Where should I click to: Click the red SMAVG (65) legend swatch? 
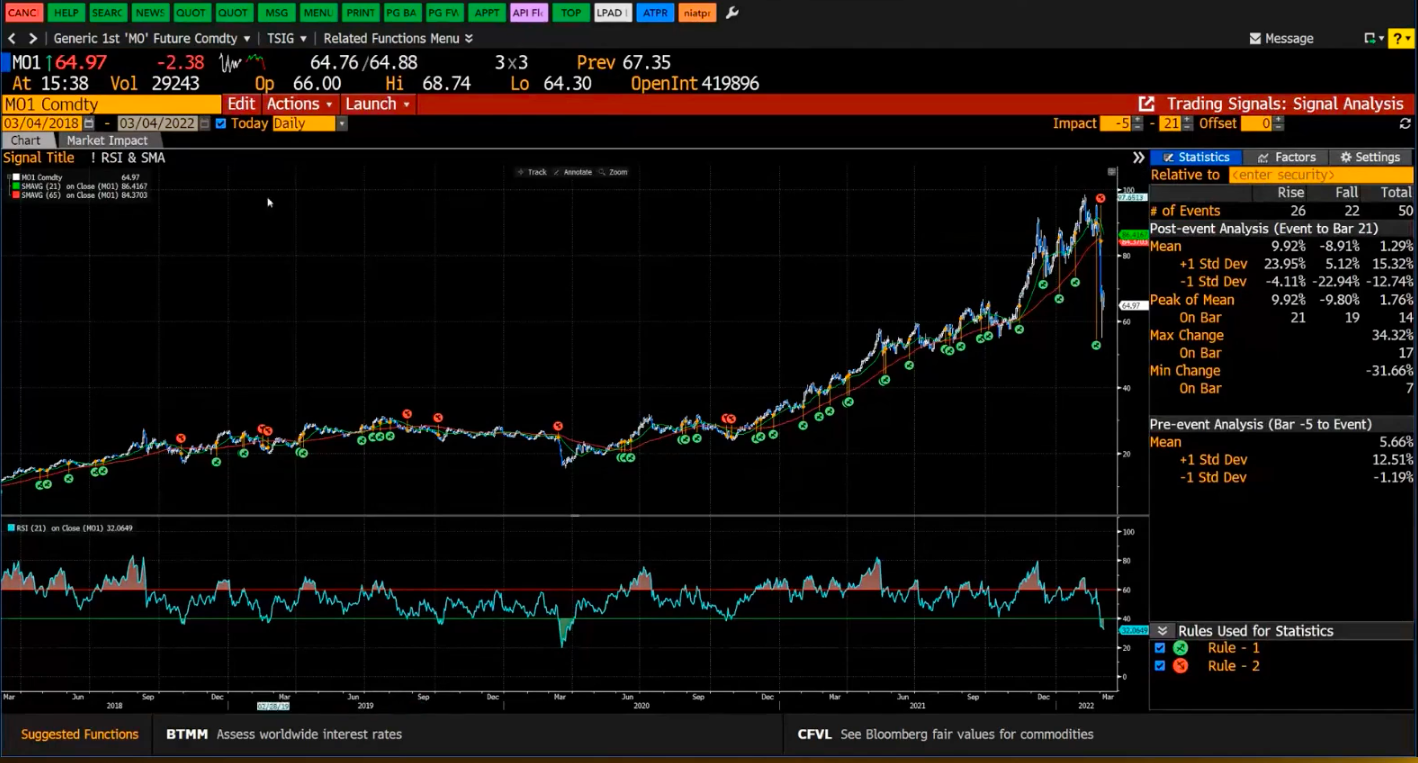(x=15, y=195)
